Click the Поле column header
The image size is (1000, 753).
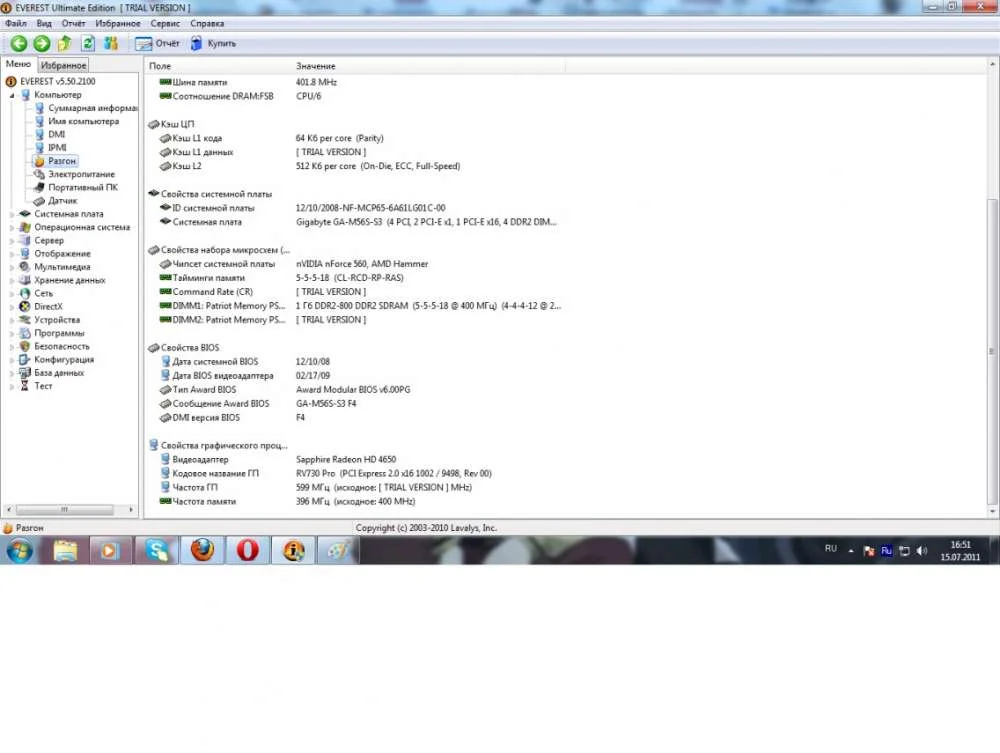coord(217,66)
